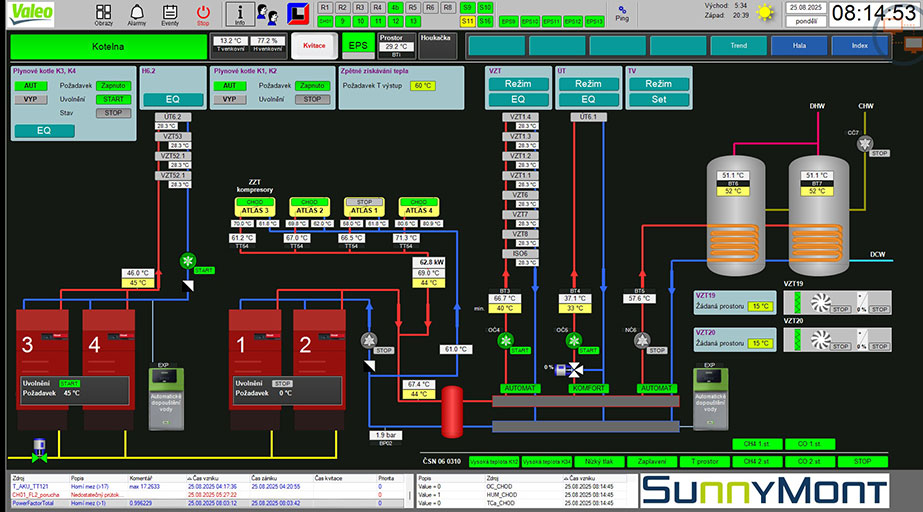Click the user login icon
Screen dimensions: 923x512
[268, 14]
